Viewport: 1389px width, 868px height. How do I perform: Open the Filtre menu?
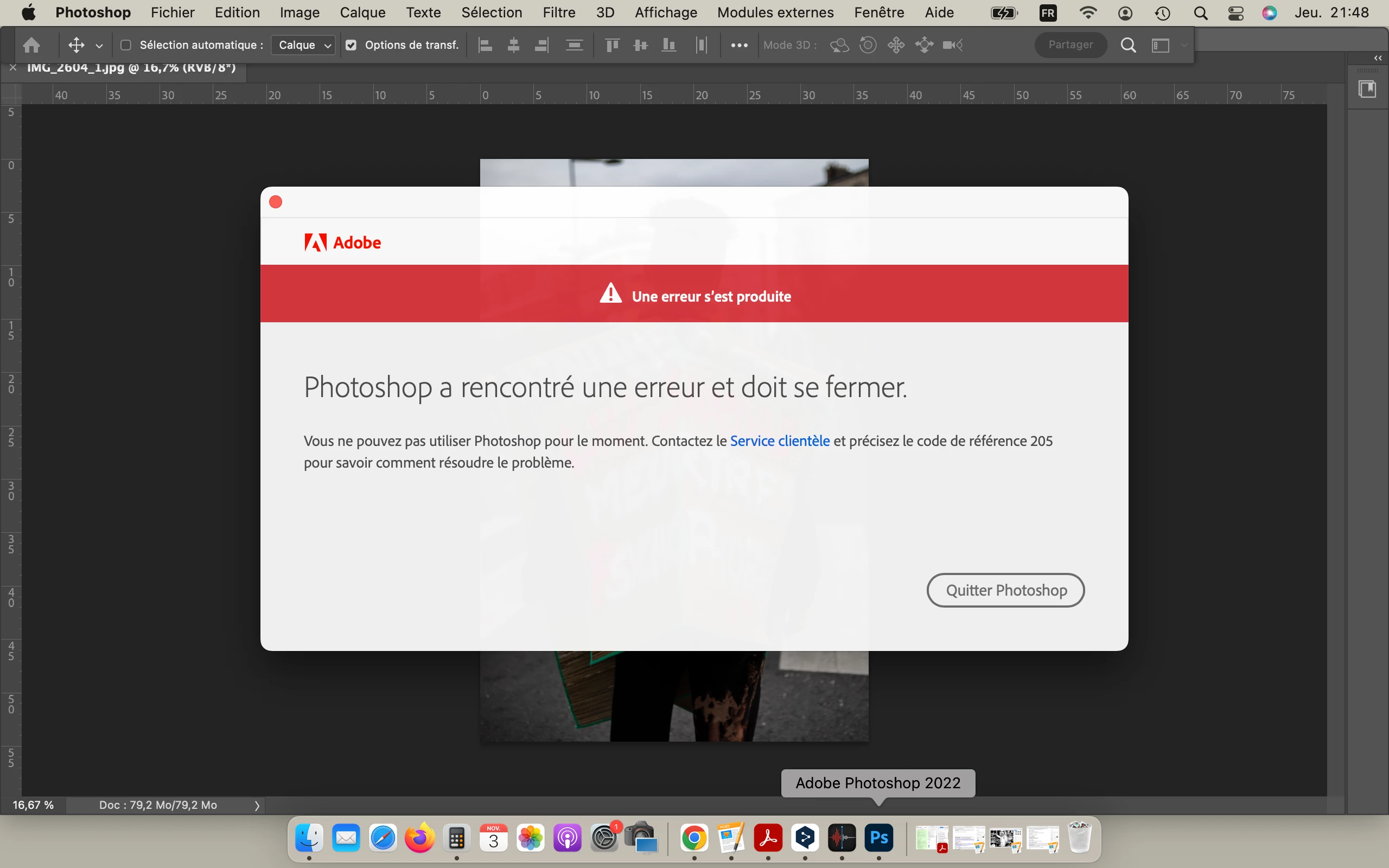tap(558, 12)
